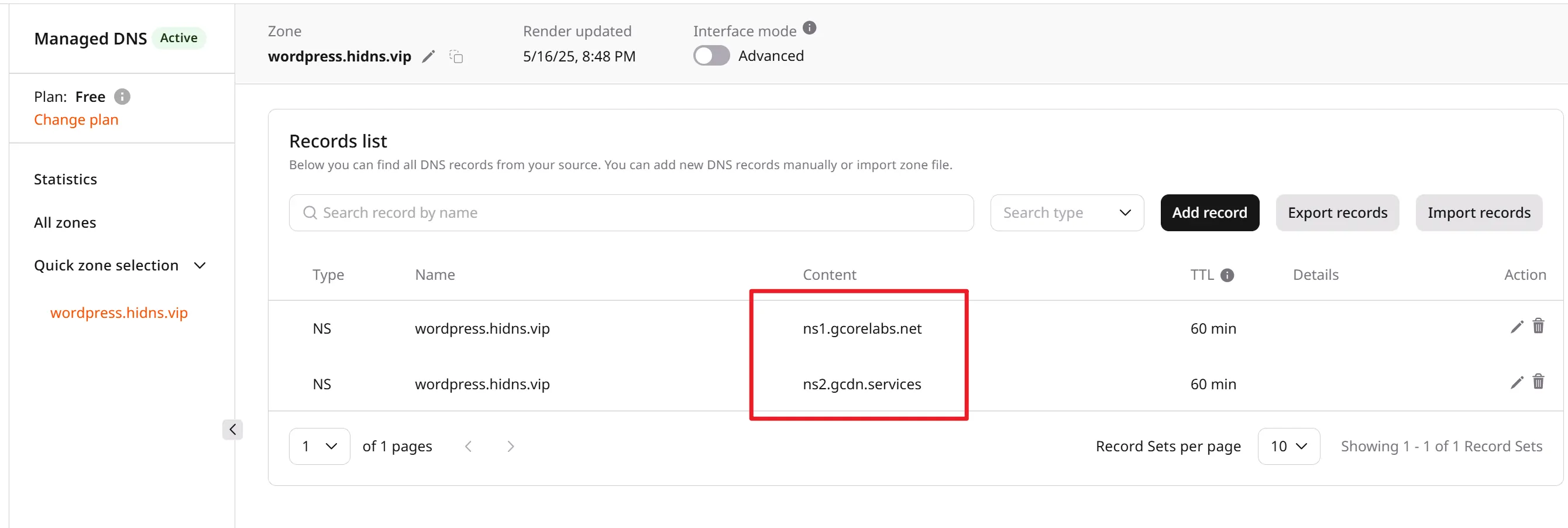Delete the ns1.gcorelabs.net record
The width and height of the screenshot is (1568, 528).
(1538, 327)
